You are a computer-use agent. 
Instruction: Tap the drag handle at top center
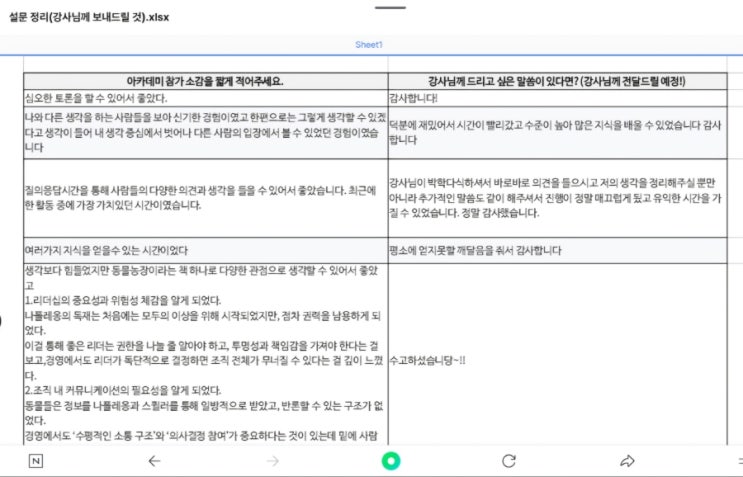click(390, 8)
